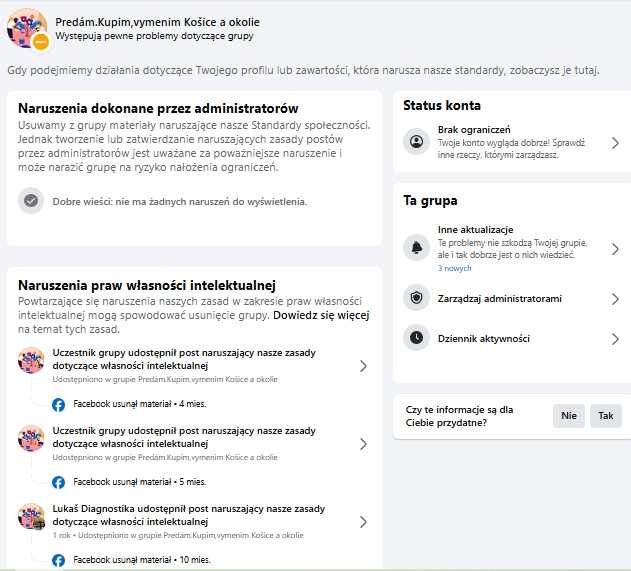Click the clock icon beside 'Dziennik aktywności'

[416, 339]
